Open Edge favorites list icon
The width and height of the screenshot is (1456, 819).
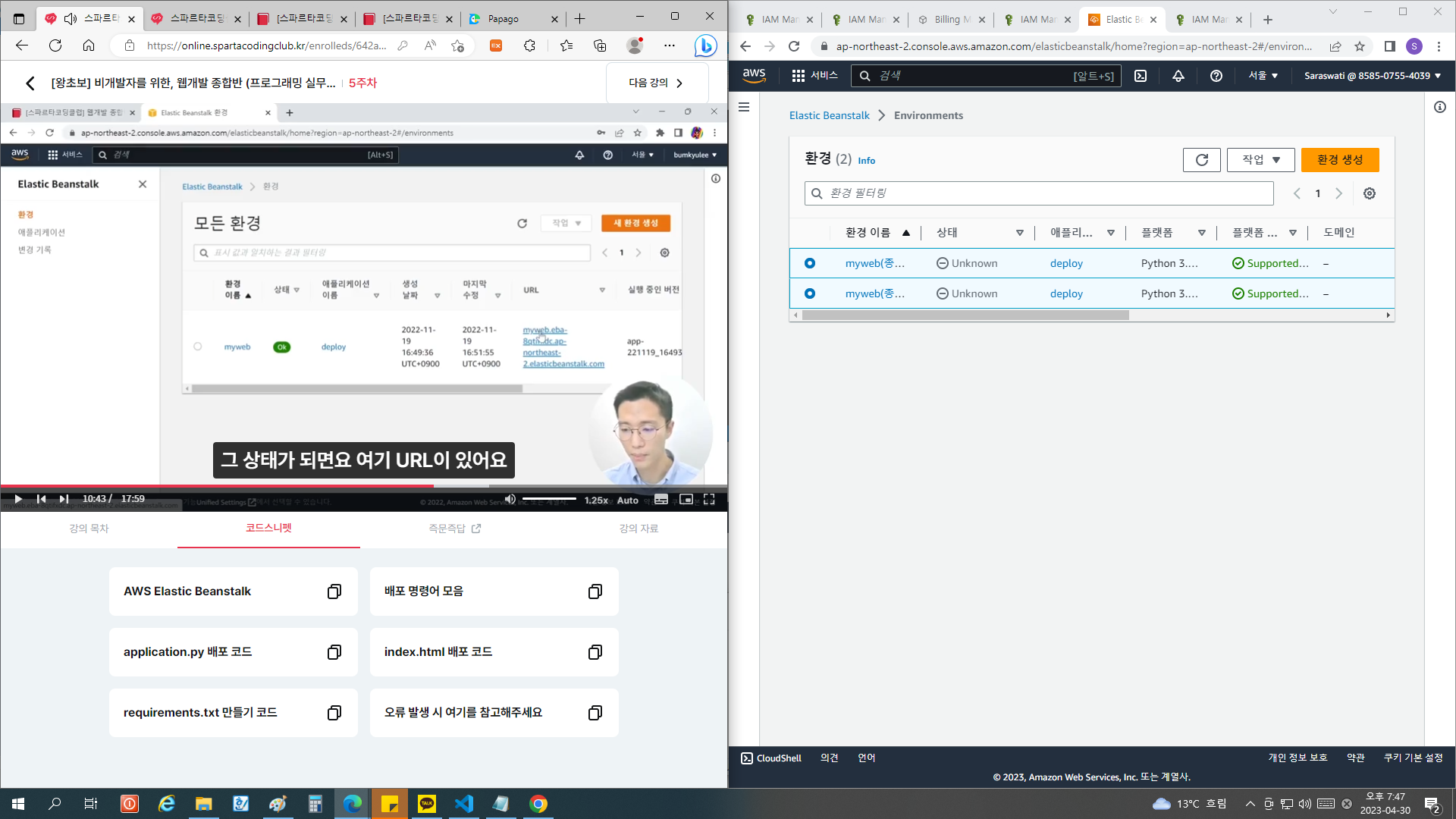(566, 45)
